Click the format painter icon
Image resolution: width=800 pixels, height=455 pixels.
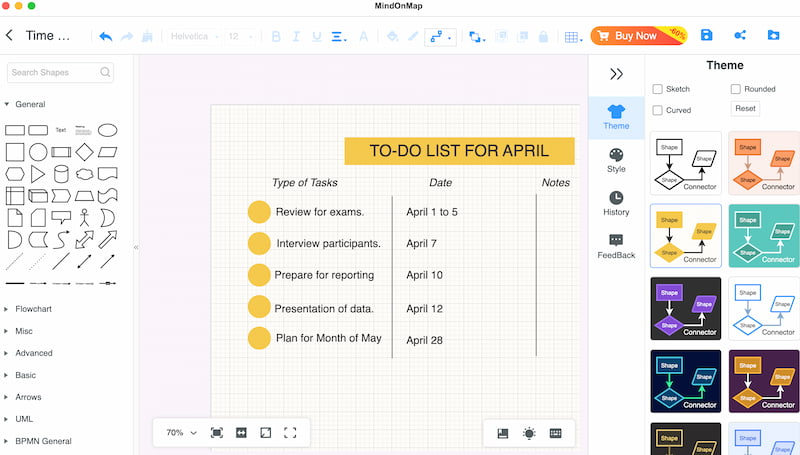coord(147,36)
